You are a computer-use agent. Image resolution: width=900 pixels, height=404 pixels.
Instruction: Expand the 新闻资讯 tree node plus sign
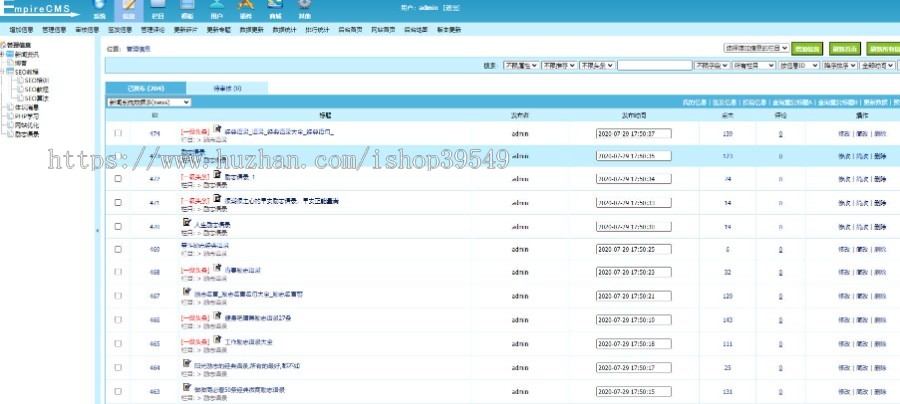click(x=2, y=54)
